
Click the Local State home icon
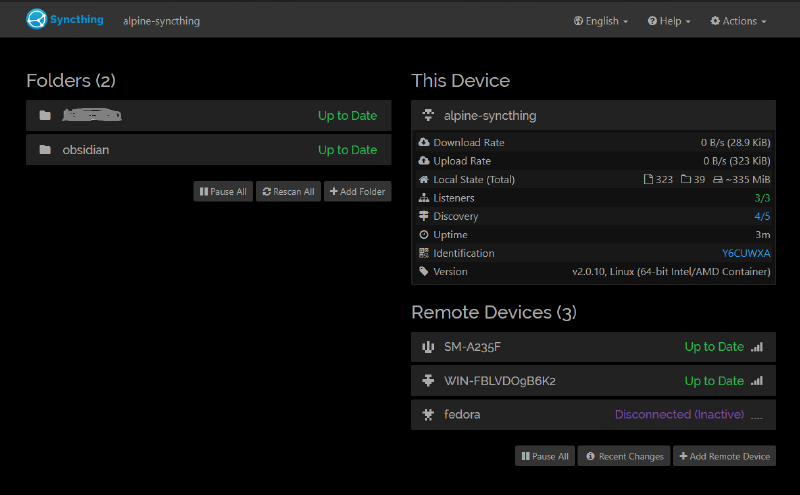pos(424,179)
